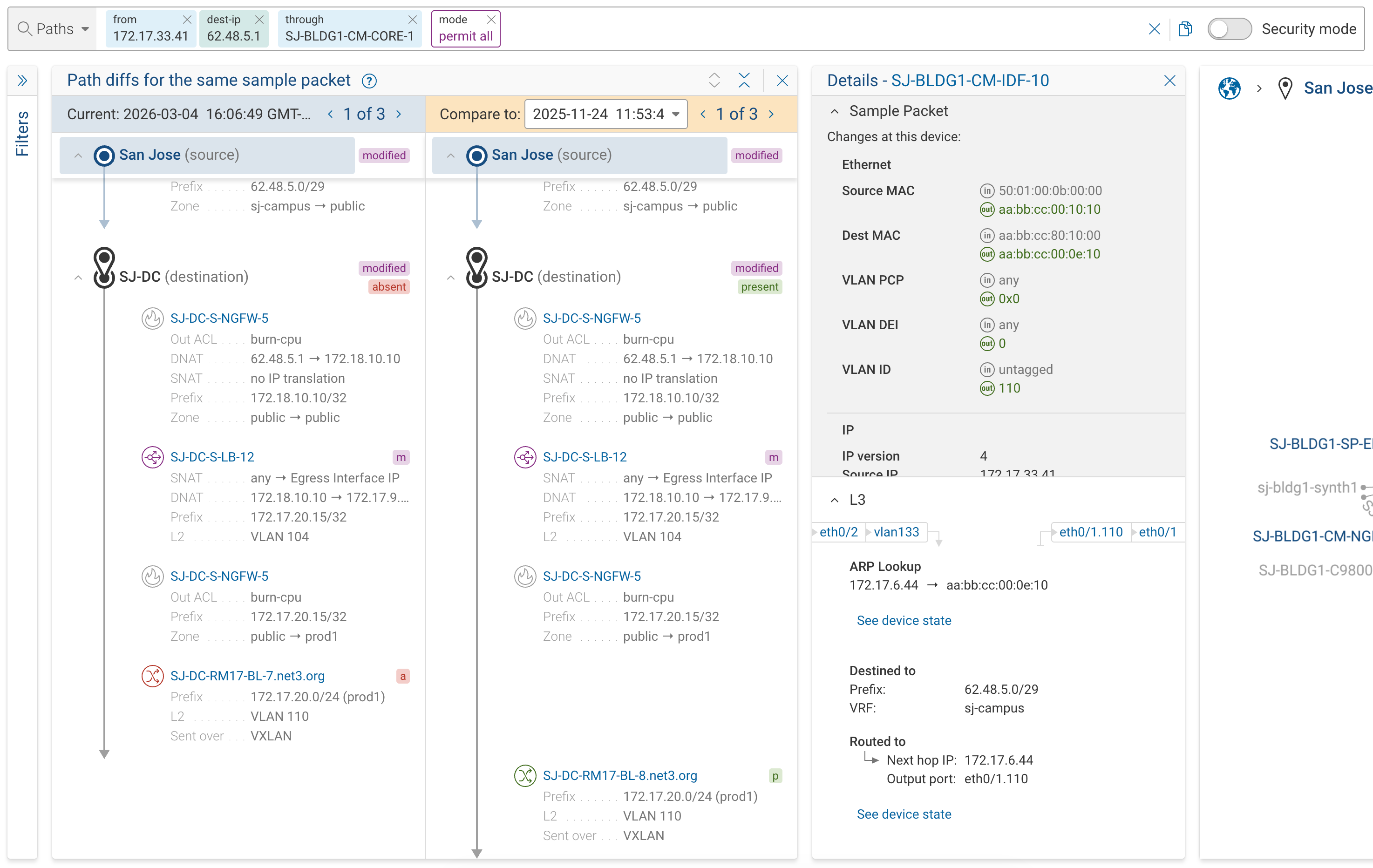Viewport: 1373px width, 868px height.
Task: Collapse the L3 section
Action: click(834, 500)
